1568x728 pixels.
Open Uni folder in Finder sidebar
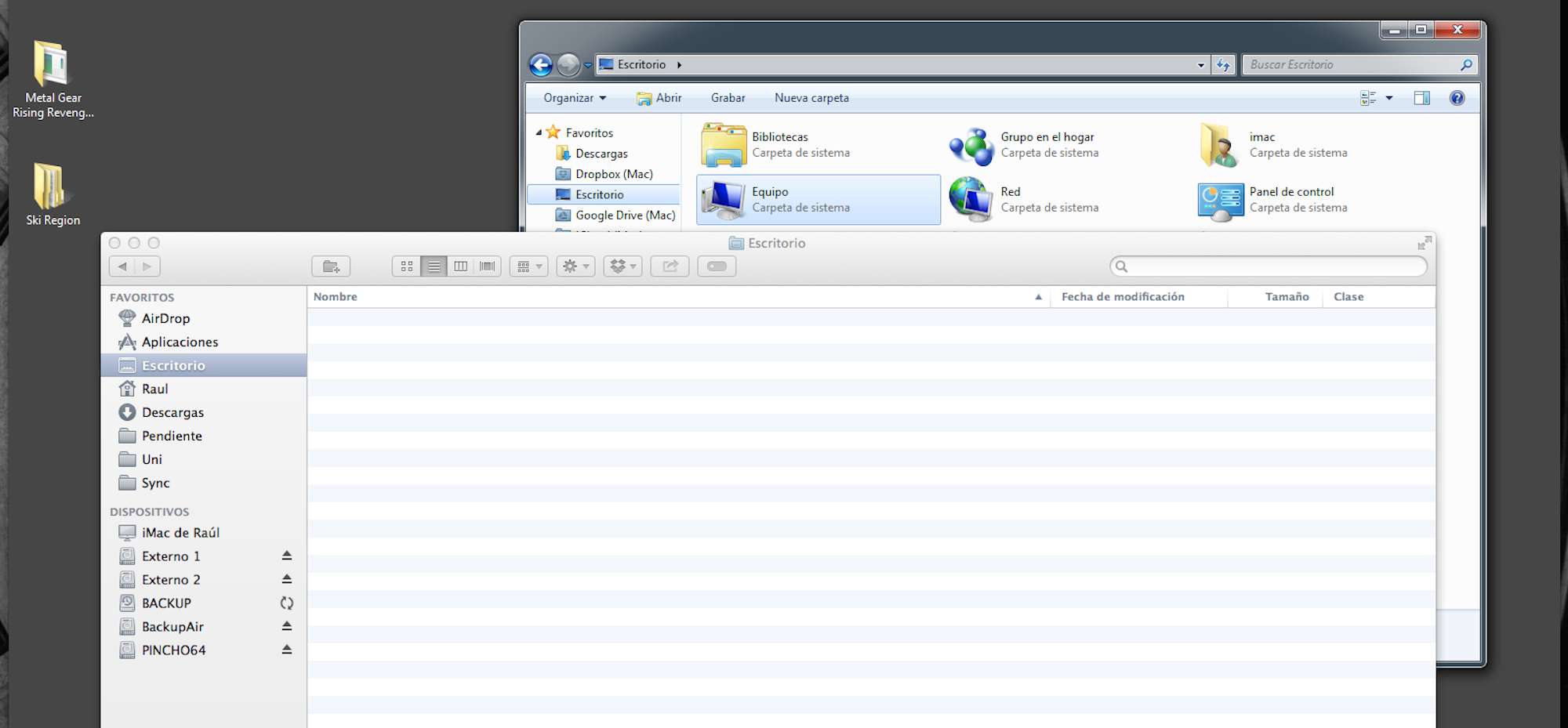tap(204, 459)
